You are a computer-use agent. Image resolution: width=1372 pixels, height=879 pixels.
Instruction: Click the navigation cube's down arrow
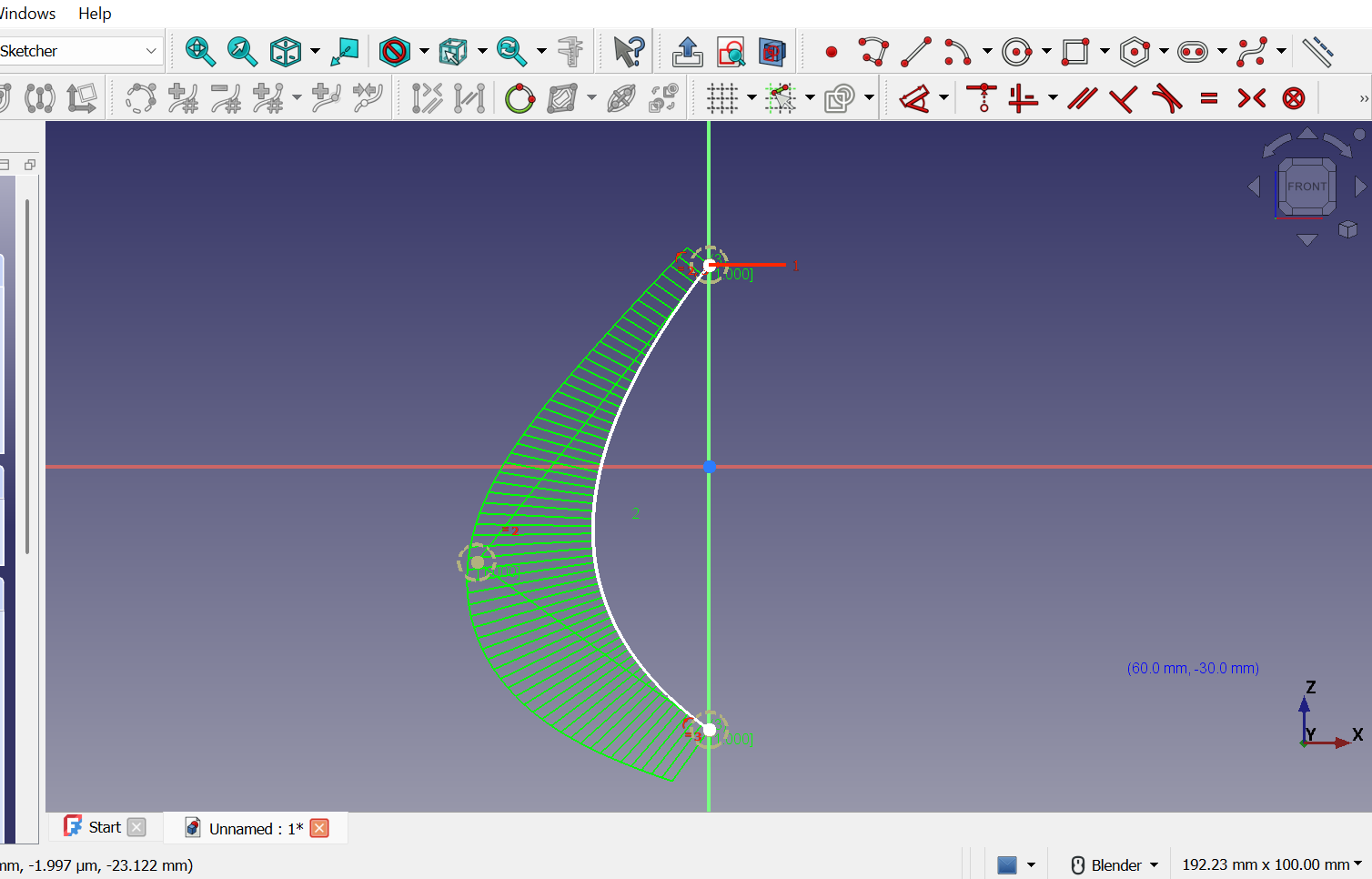click(1307, 239)
